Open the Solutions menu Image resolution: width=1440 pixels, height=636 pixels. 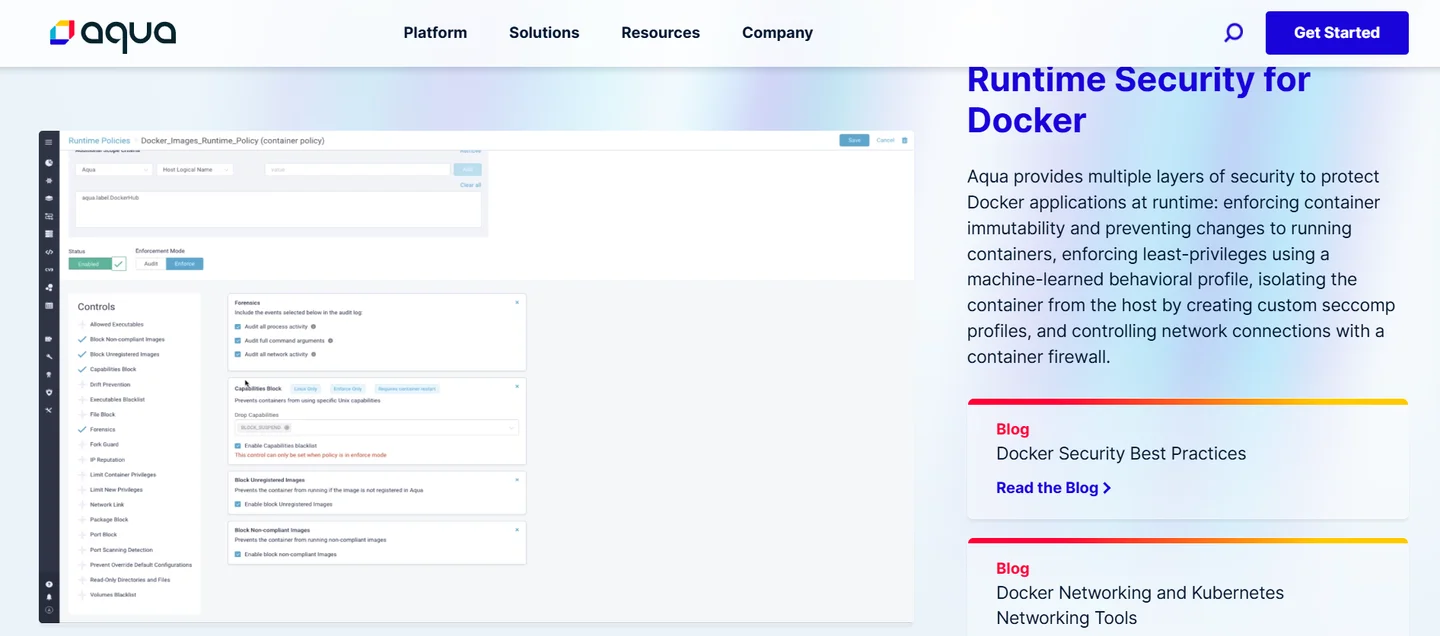pyautogui.click(x=544, y=33)
